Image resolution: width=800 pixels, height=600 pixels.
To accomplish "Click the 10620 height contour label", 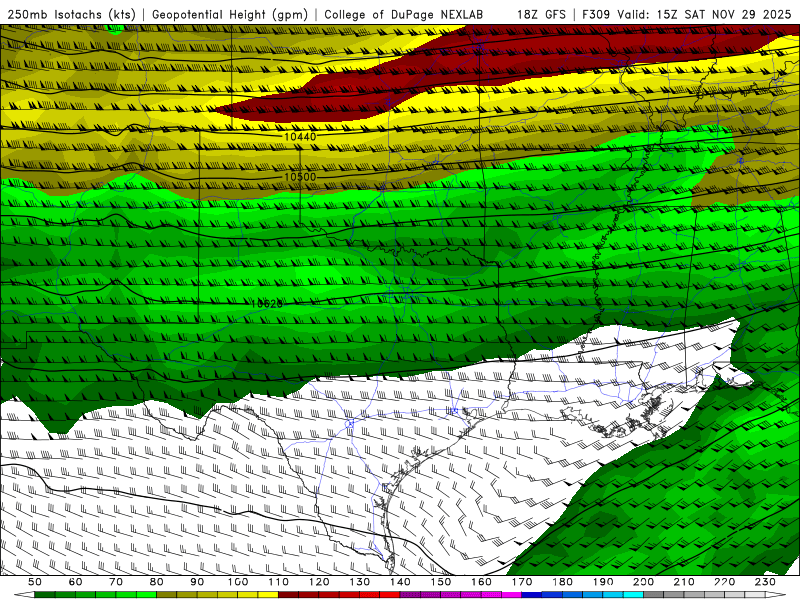I will [266, 304].
